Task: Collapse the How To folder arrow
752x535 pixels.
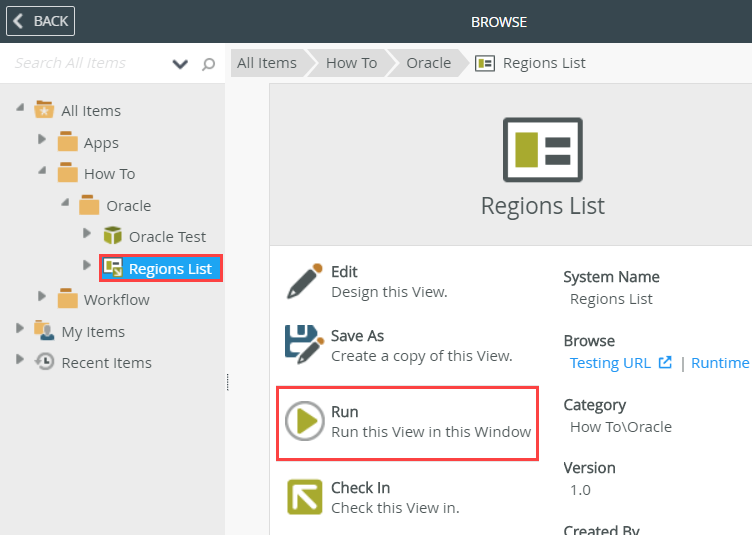Action: coord(42,170)
